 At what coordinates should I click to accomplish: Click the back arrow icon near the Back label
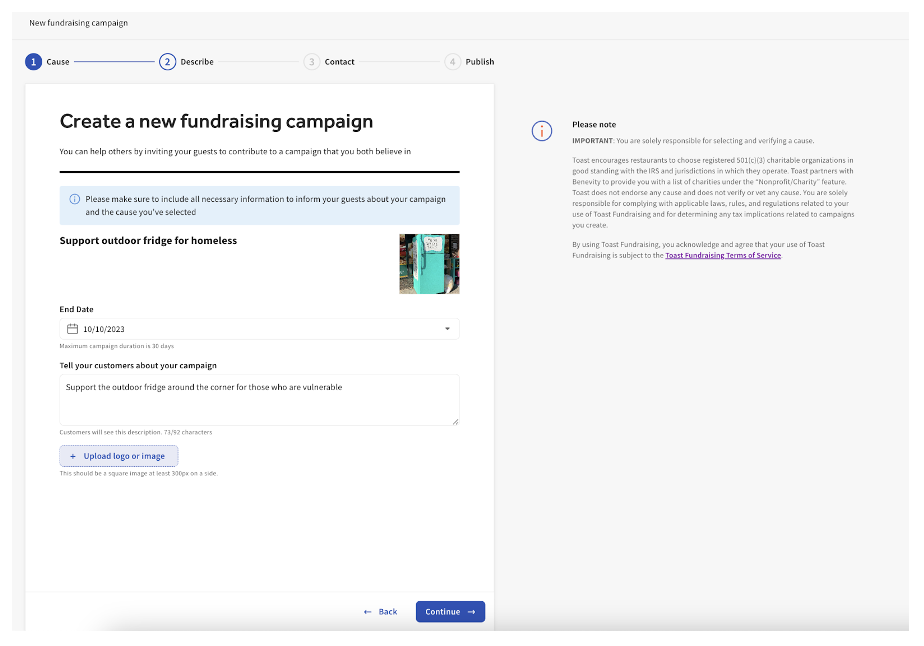coord(366,611)
